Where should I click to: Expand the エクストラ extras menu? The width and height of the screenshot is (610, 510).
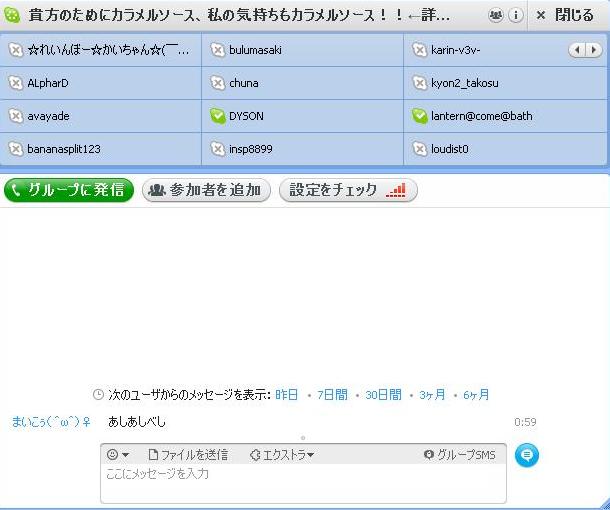[x=282, y=455]
